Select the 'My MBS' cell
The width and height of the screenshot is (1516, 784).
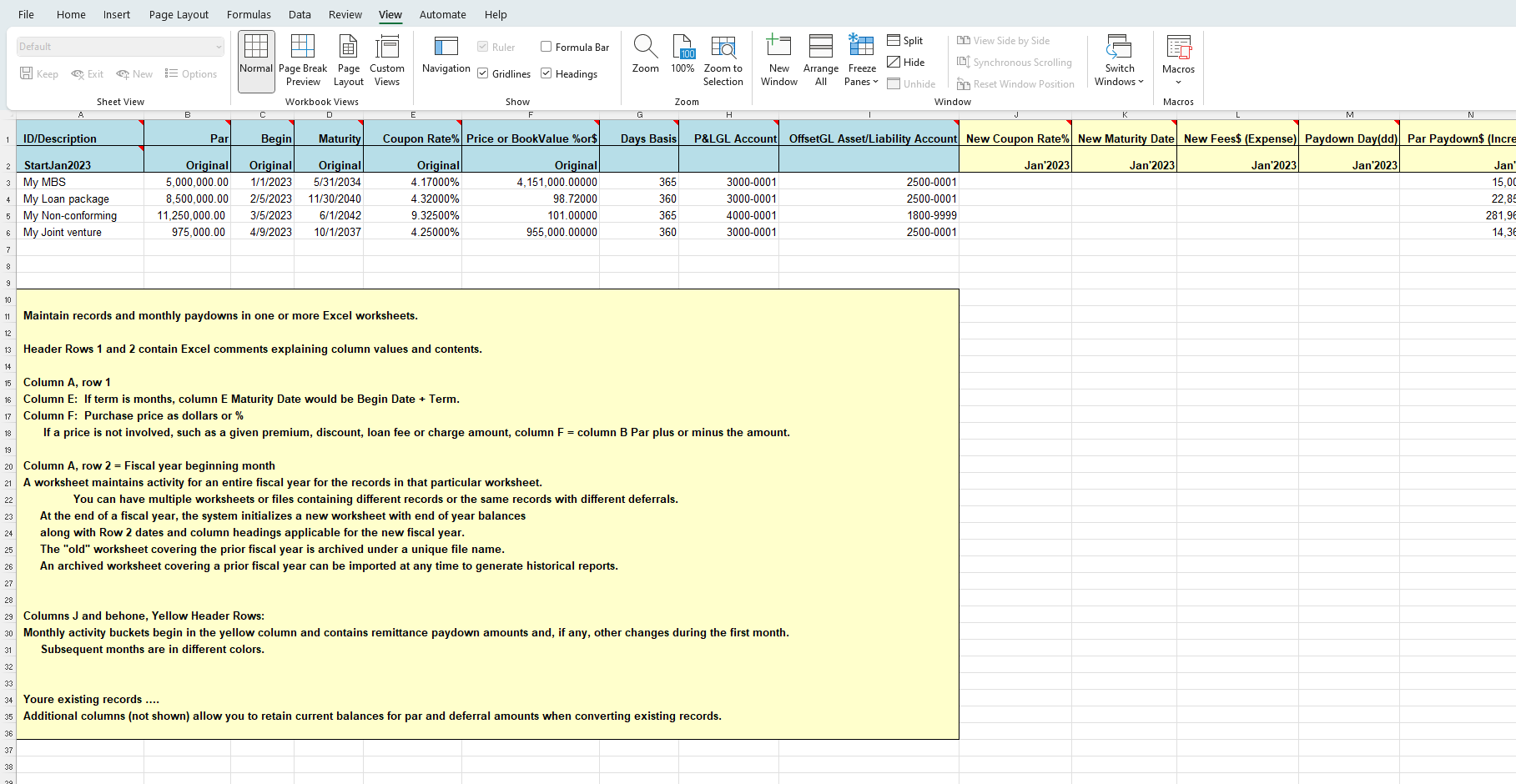coord(80,182)
